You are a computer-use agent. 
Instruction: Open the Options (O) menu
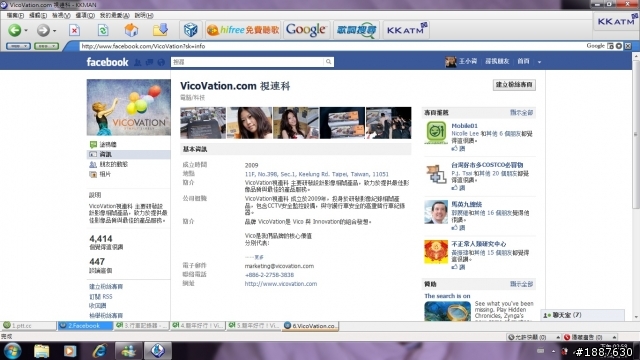pos(85,16)
